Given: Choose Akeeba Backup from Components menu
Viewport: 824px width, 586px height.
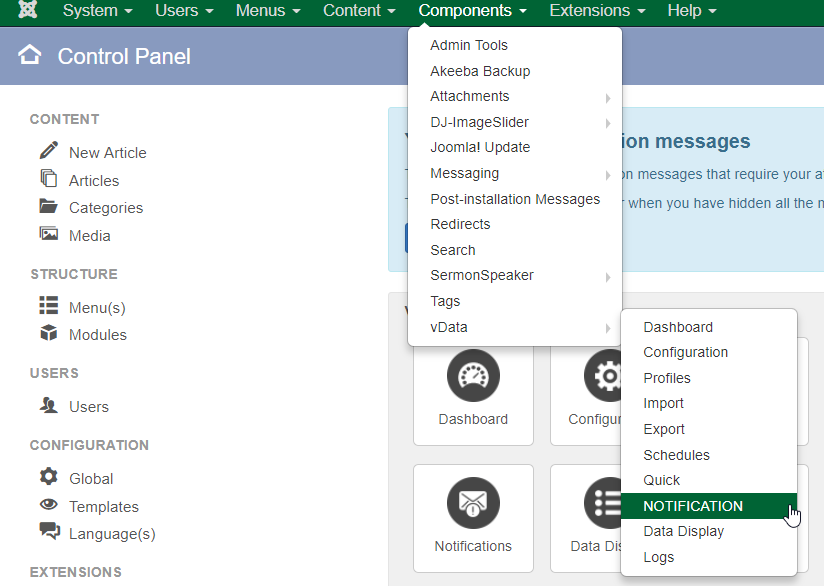Looking at the screenshot, I should point(480,71).
